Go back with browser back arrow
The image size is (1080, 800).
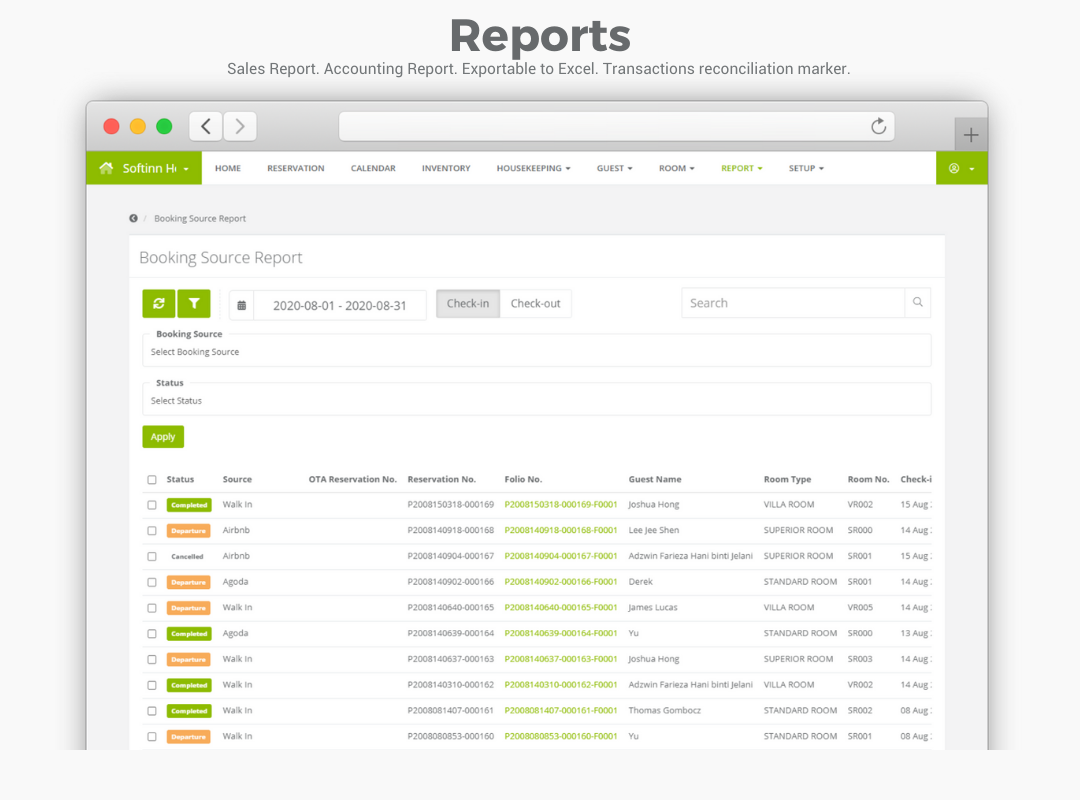pos(206,126)
